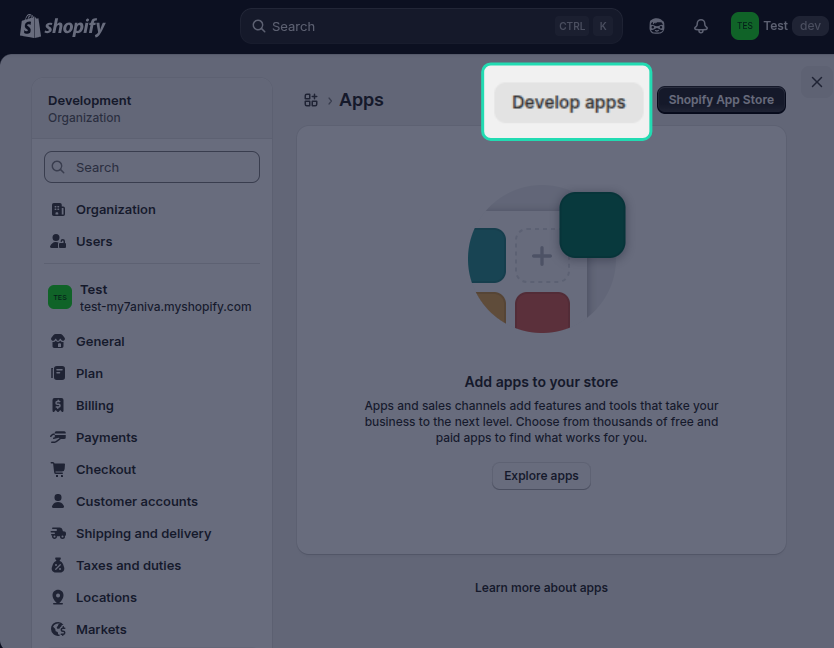Click the Apps breadcrumb title
The image size is (834, 648).
click(x=361, y=100)
